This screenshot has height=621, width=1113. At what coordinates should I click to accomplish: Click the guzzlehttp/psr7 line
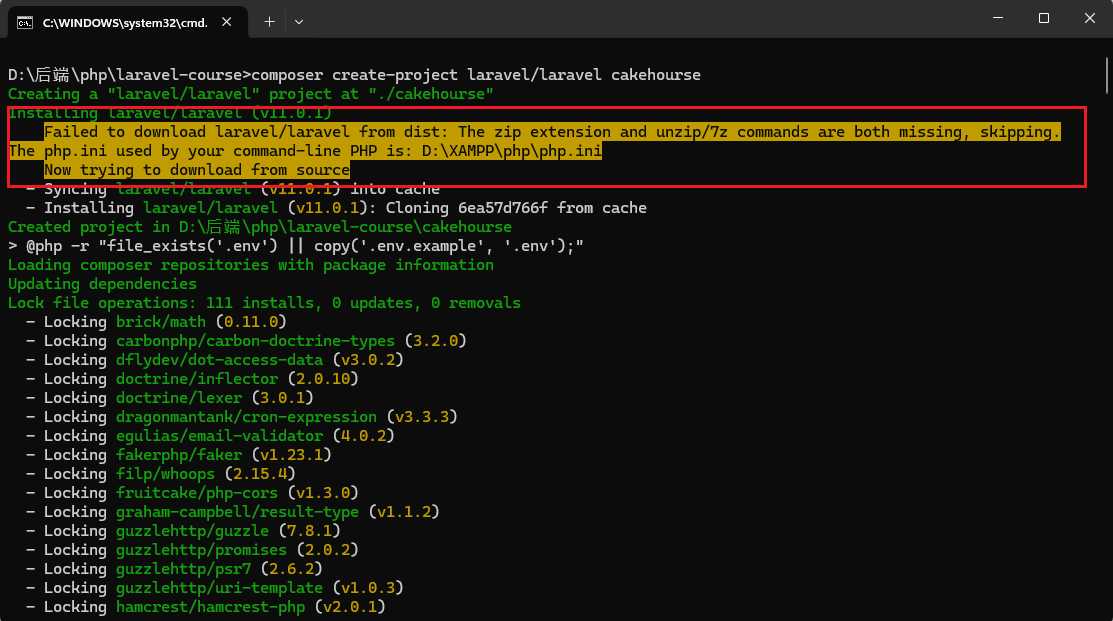coord(175,568)
